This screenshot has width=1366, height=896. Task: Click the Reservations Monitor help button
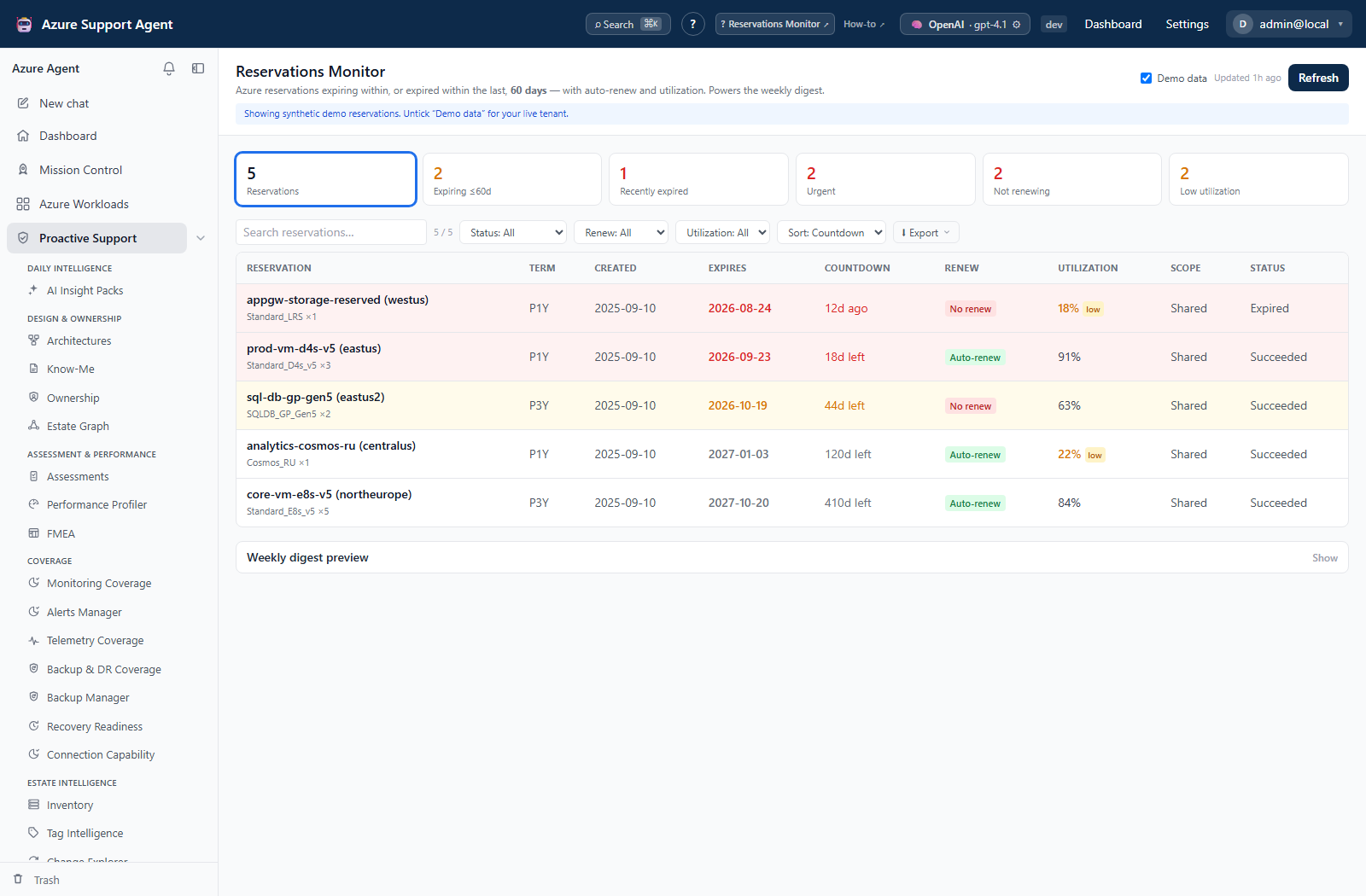[775, 24]
